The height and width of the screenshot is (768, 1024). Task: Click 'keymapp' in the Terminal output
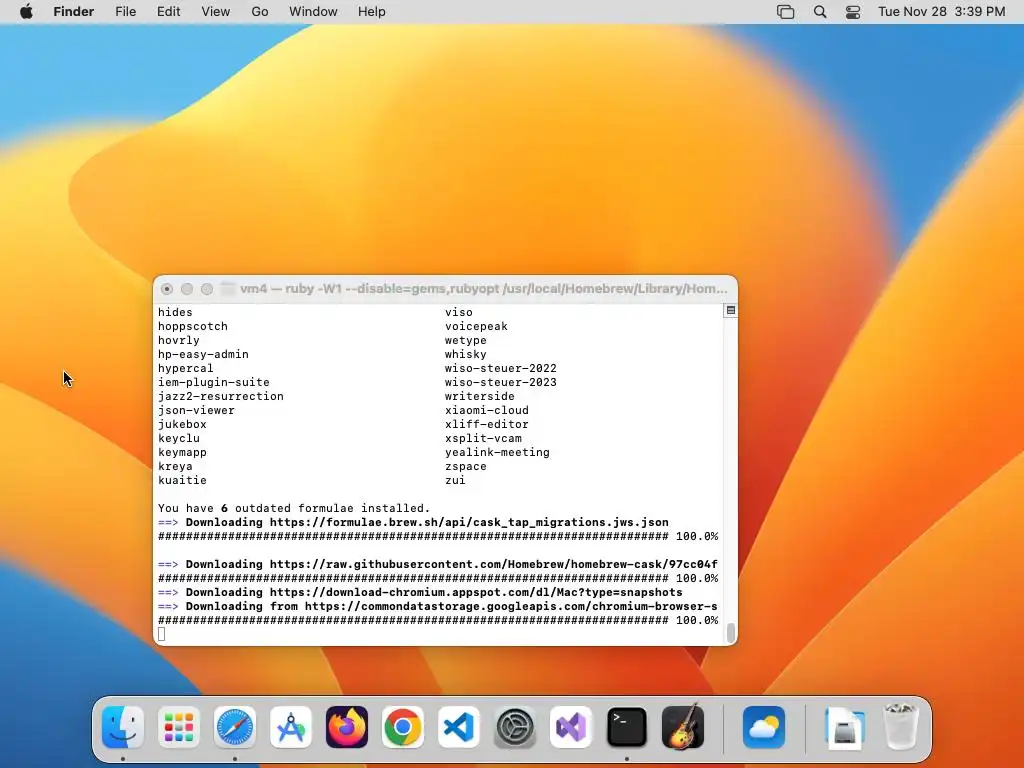pyautogui.click(x=182, y=453)
